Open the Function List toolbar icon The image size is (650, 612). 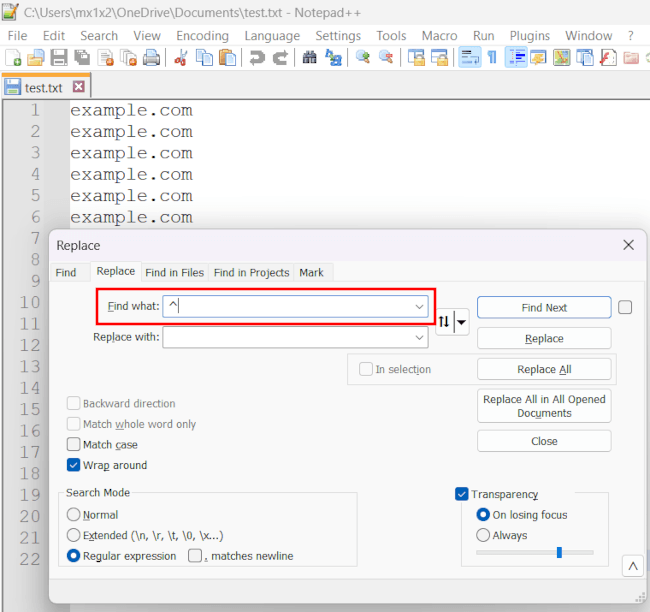tap(608, 58)
